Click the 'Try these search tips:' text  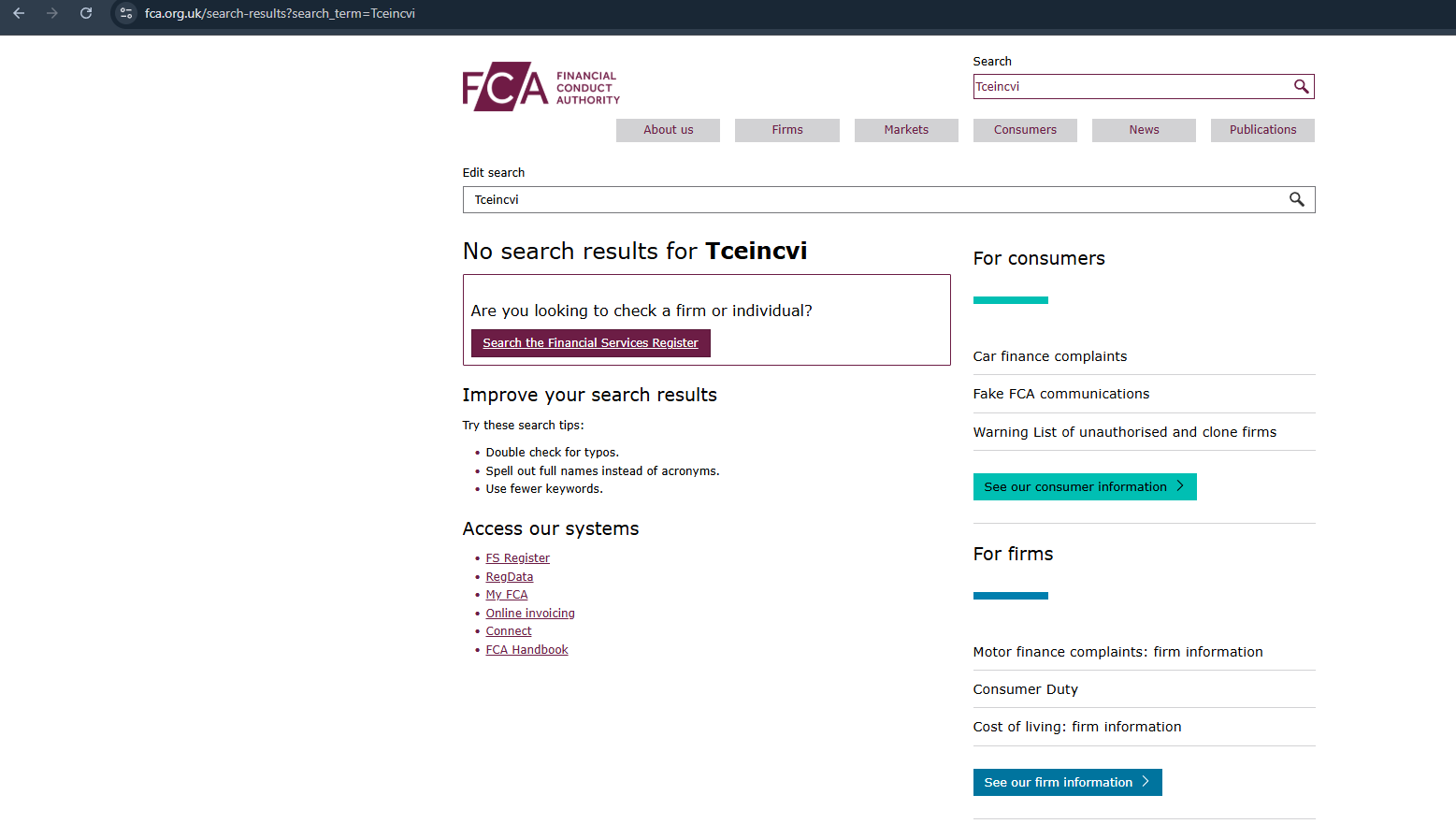pos(523,426)
